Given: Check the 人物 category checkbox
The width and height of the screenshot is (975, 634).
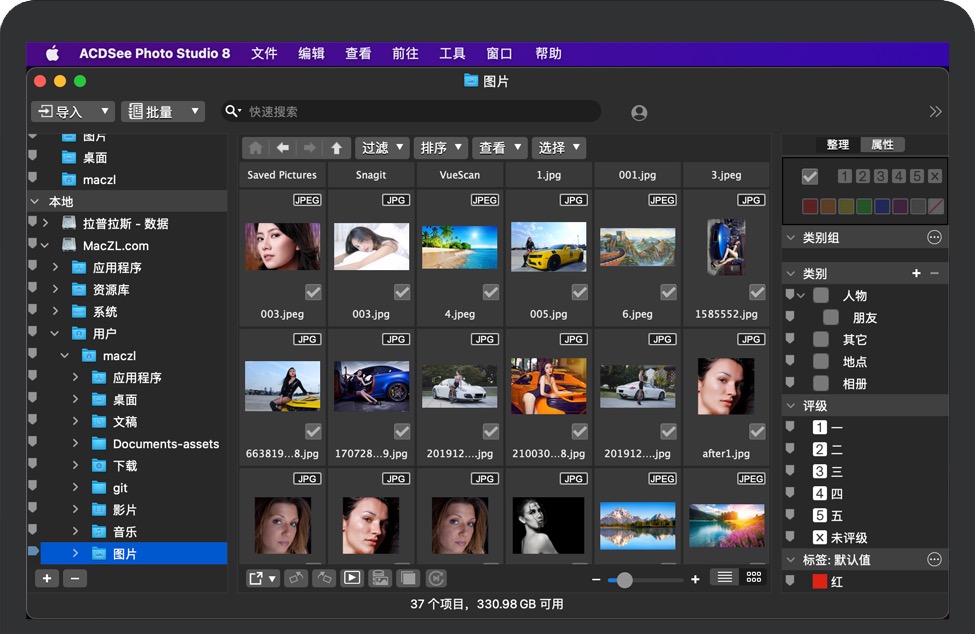Looking at the screenshot, I should point(821,296).
